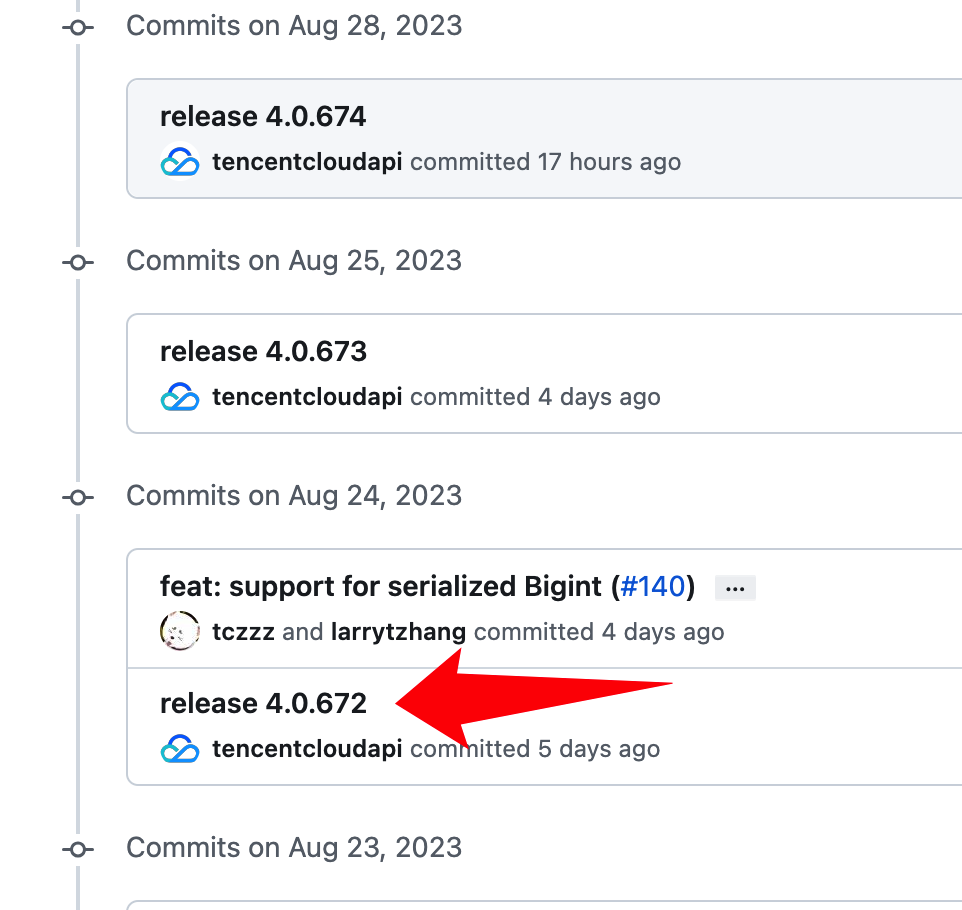Open larrytzhang author profile
962x910 pixels.
(x=398, y=632)
